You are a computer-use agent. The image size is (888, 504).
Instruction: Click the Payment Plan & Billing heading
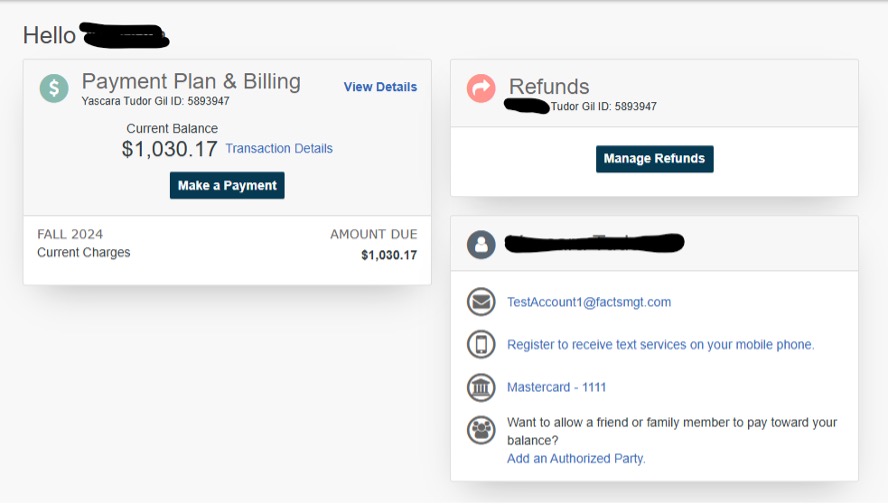click(x=191, y=81)
